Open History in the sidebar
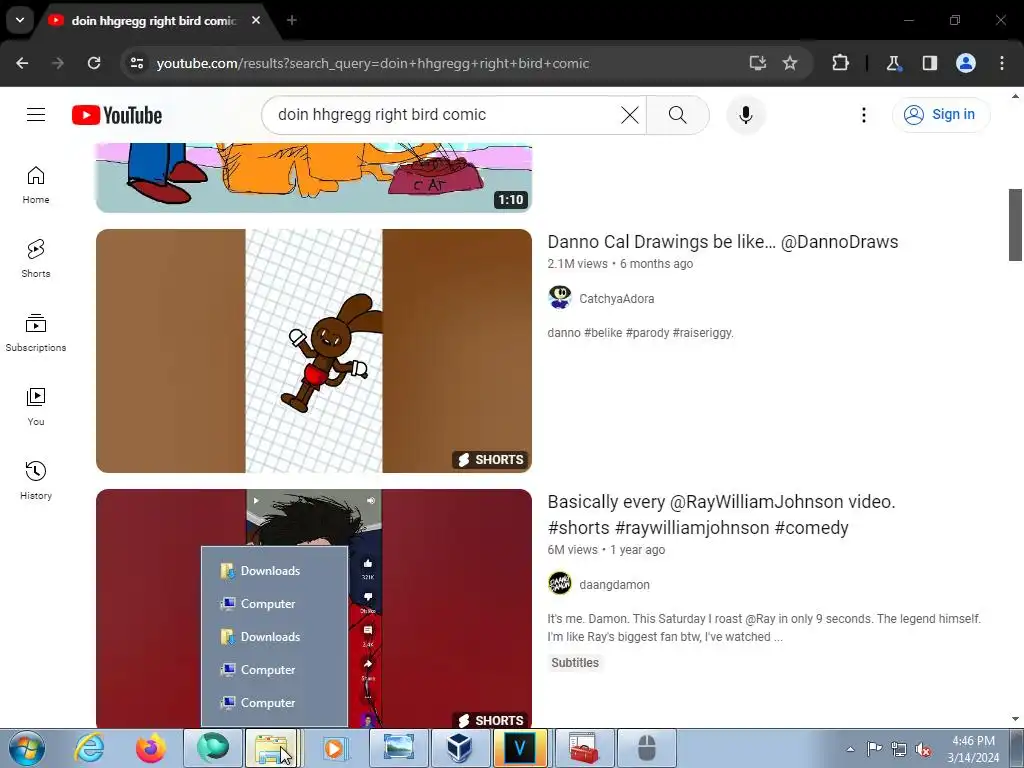The width and height of the screenshot is (1024, 768). click(x=36, y=480)
